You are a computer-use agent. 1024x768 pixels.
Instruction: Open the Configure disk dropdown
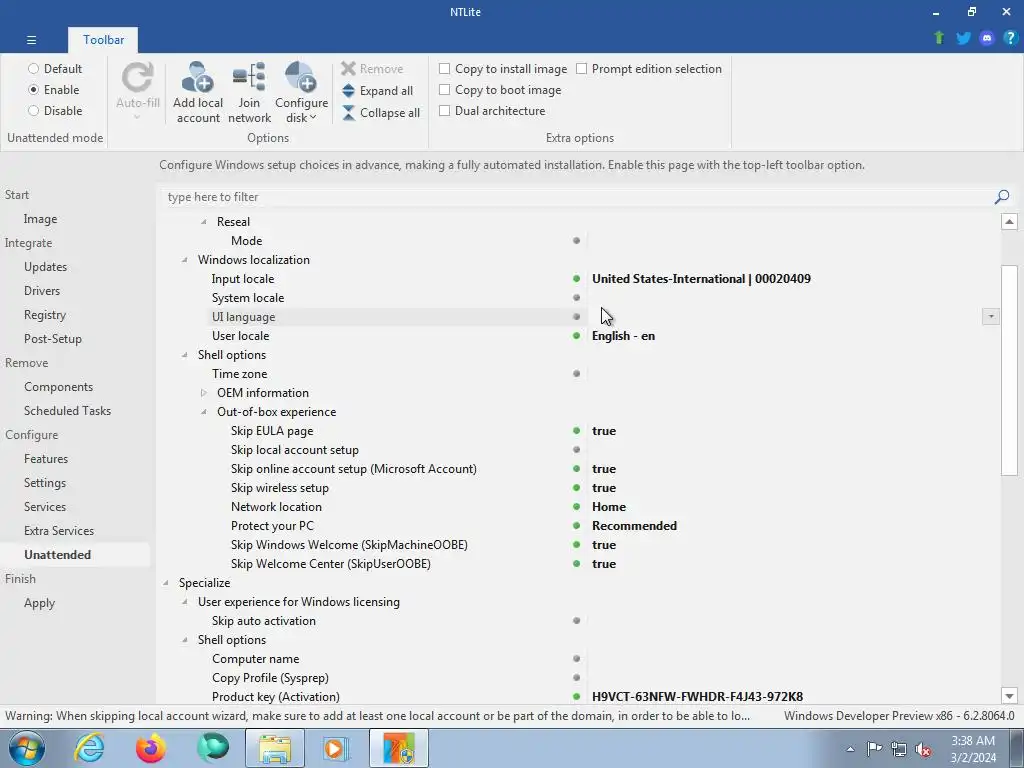[301, 92]
